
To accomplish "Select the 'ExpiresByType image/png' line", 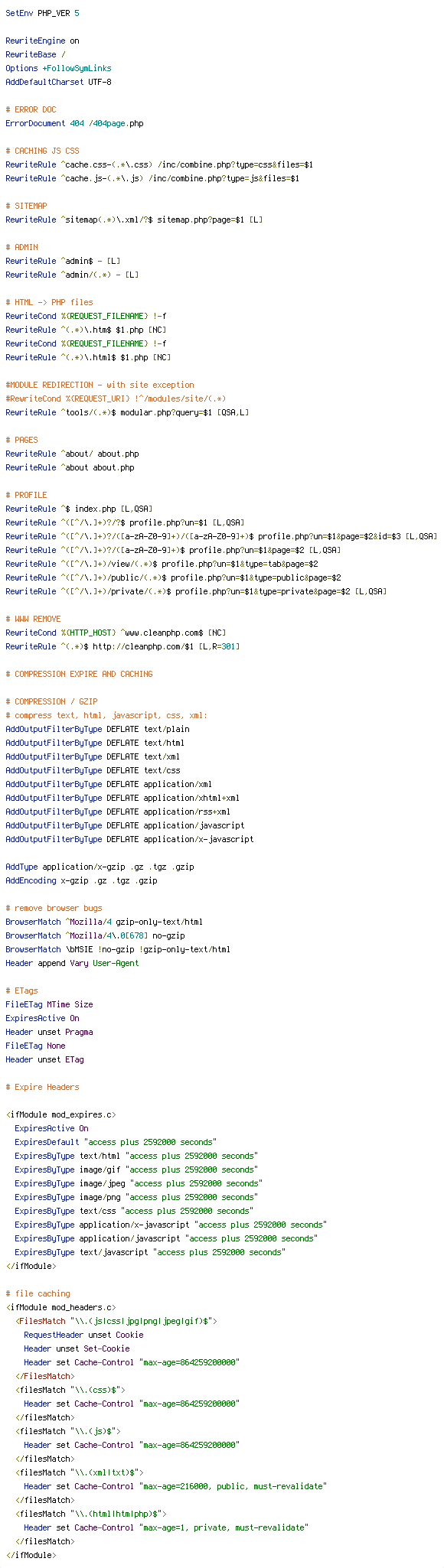I will click(x=136, y=1198).
